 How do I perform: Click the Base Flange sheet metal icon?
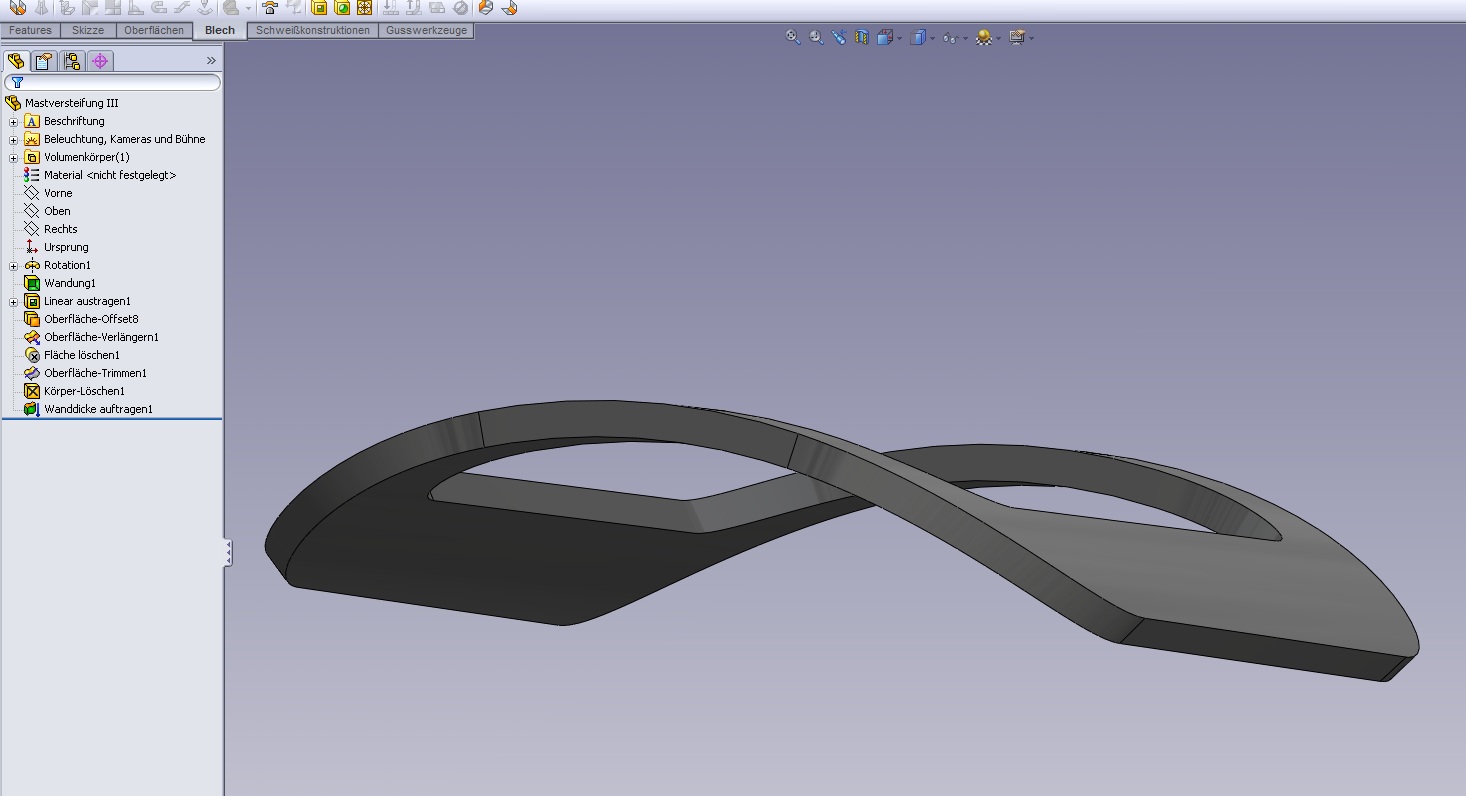coord(17,7)
